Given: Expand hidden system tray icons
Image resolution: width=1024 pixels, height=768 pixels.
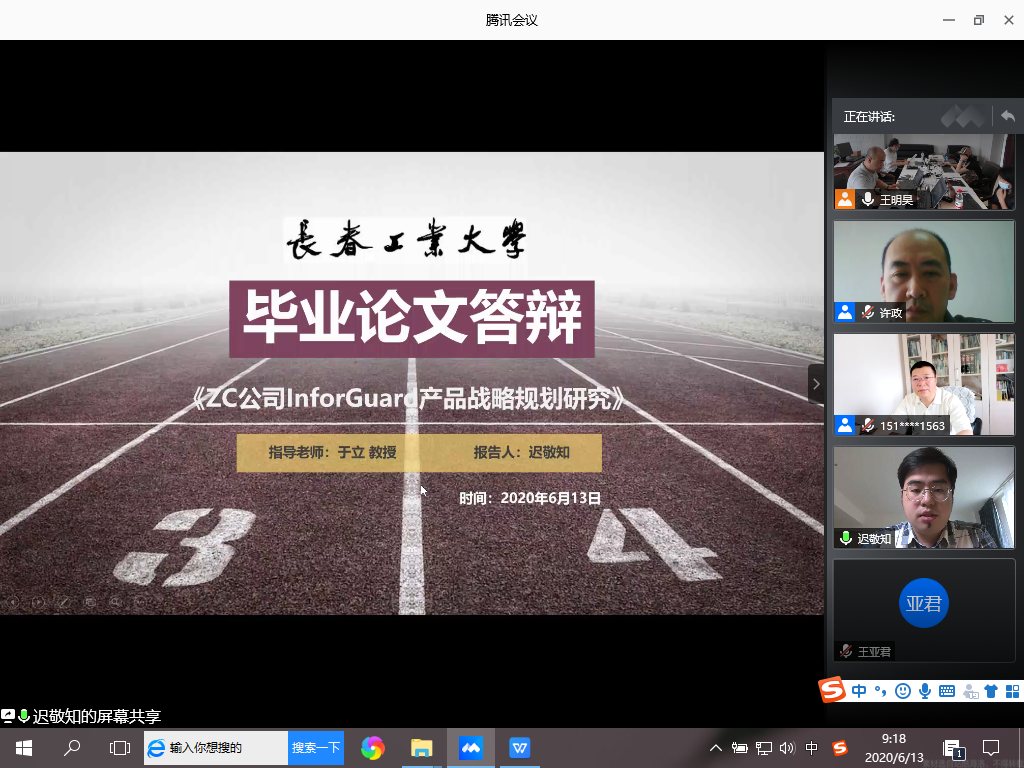Looking at the screenshot, I should click(715, 748).
